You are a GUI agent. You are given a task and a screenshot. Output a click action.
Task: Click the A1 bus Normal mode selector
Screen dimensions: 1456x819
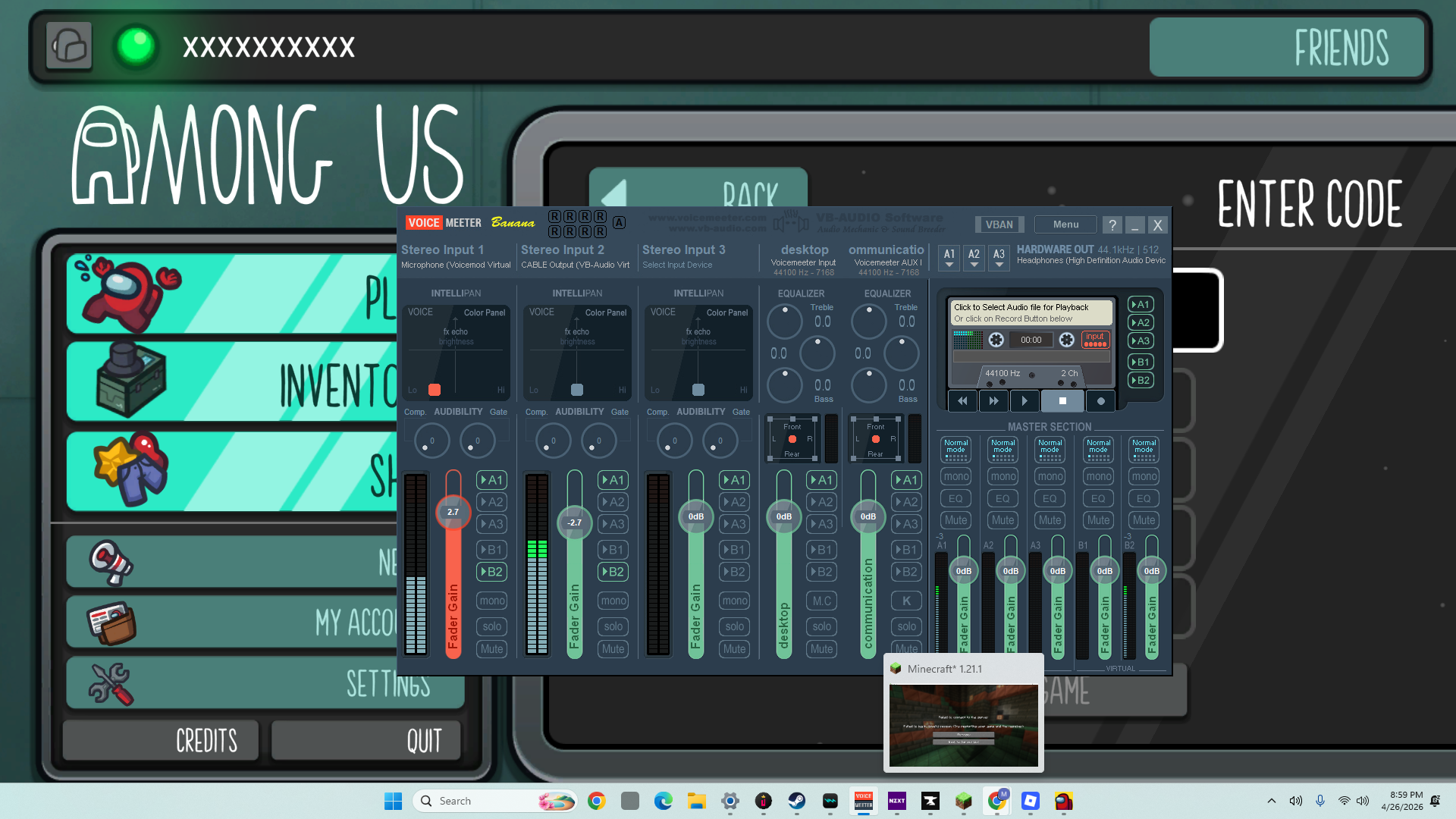click(955, 450)
